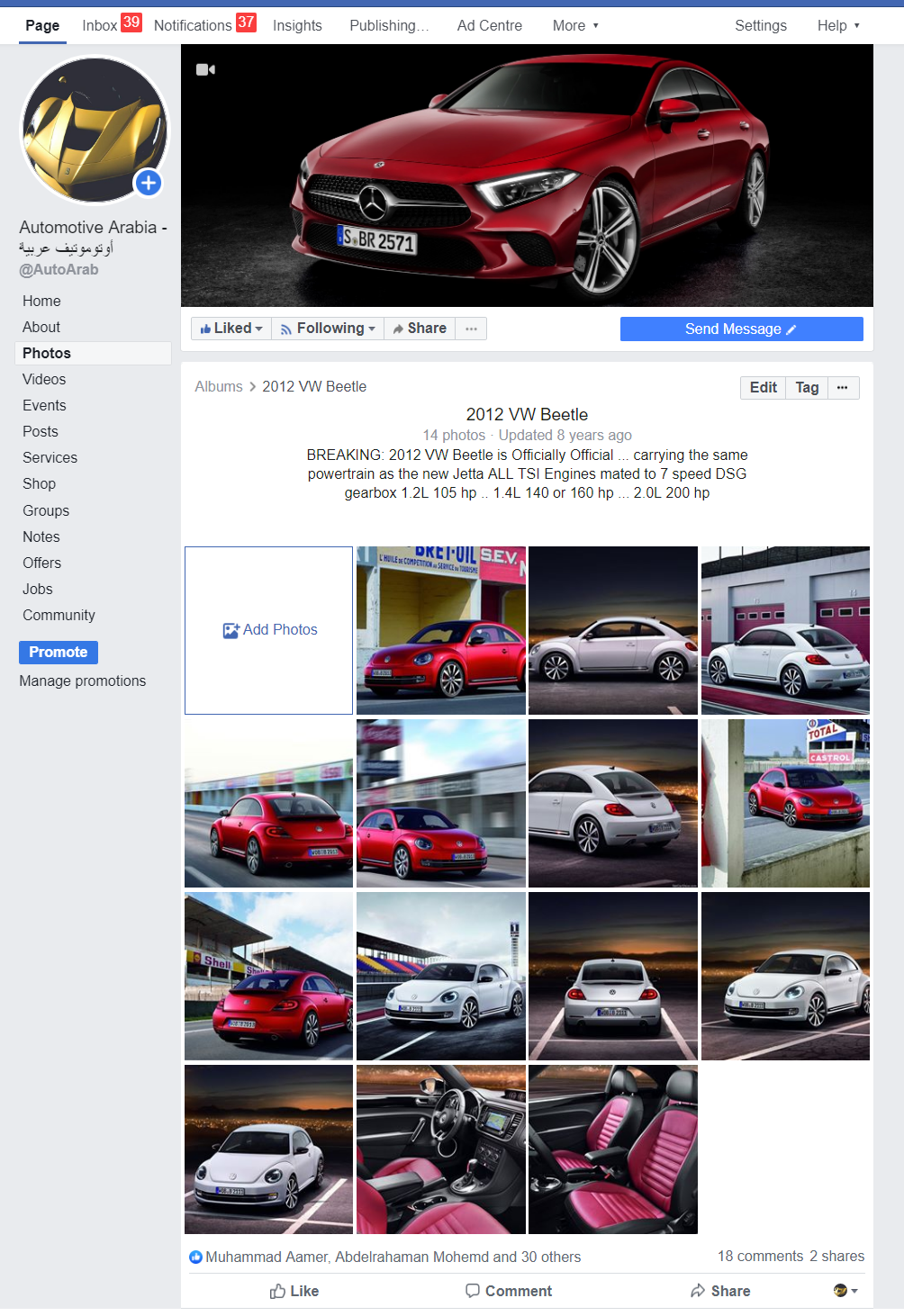Viewport: 904px width, 1316px height.
Task: Click the Comment button below album
Action: [509, 1291]
